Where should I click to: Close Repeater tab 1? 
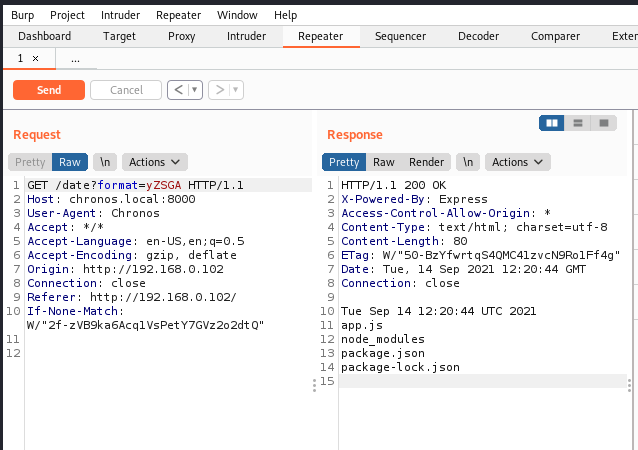coord(35,59)
